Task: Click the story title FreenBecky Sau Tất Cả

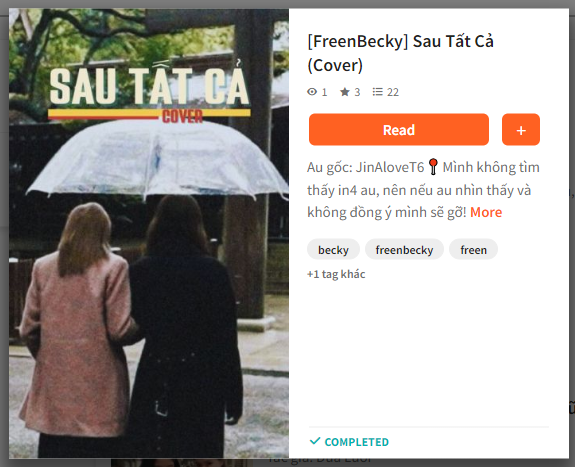Action: [401, 54]
